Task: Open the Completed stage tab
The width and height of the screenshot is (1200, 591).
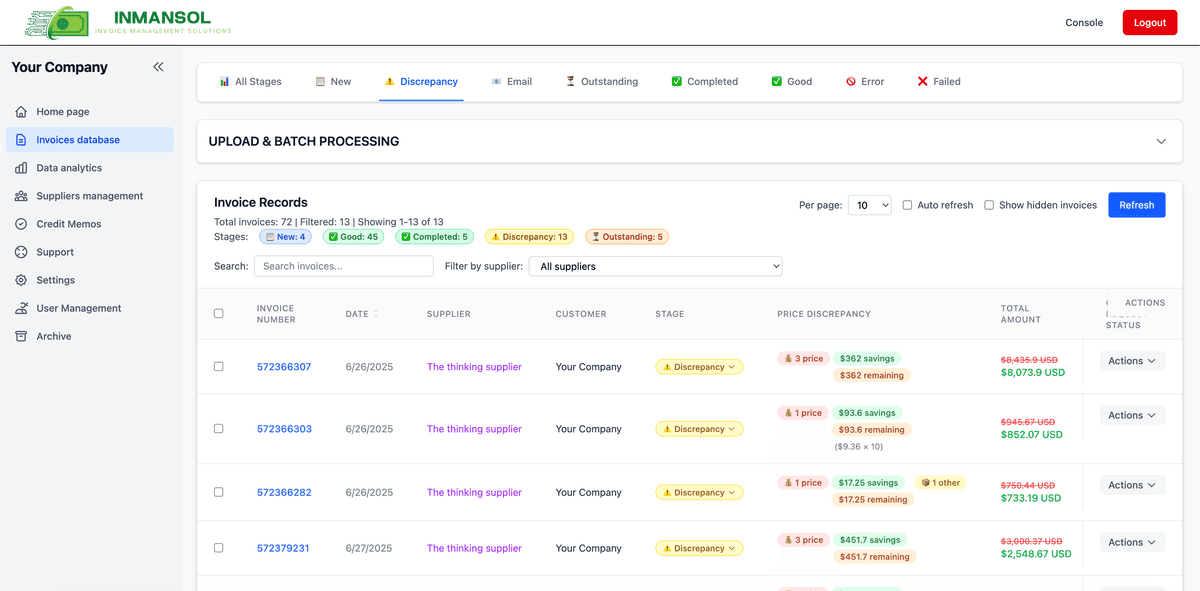Action: click(704, 81)
